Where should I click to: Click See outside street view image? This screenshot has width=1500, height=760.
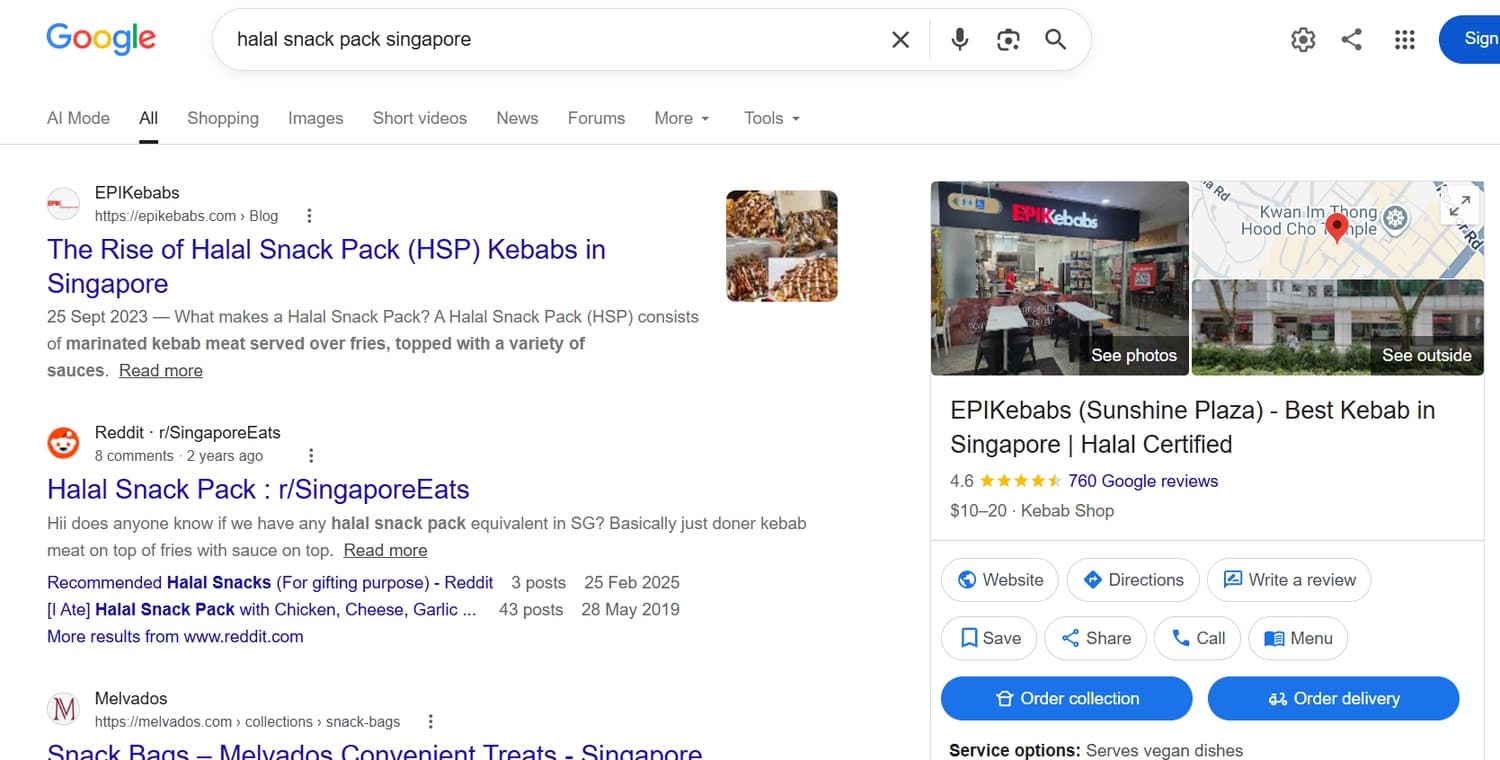click(x=1338, y=328)
